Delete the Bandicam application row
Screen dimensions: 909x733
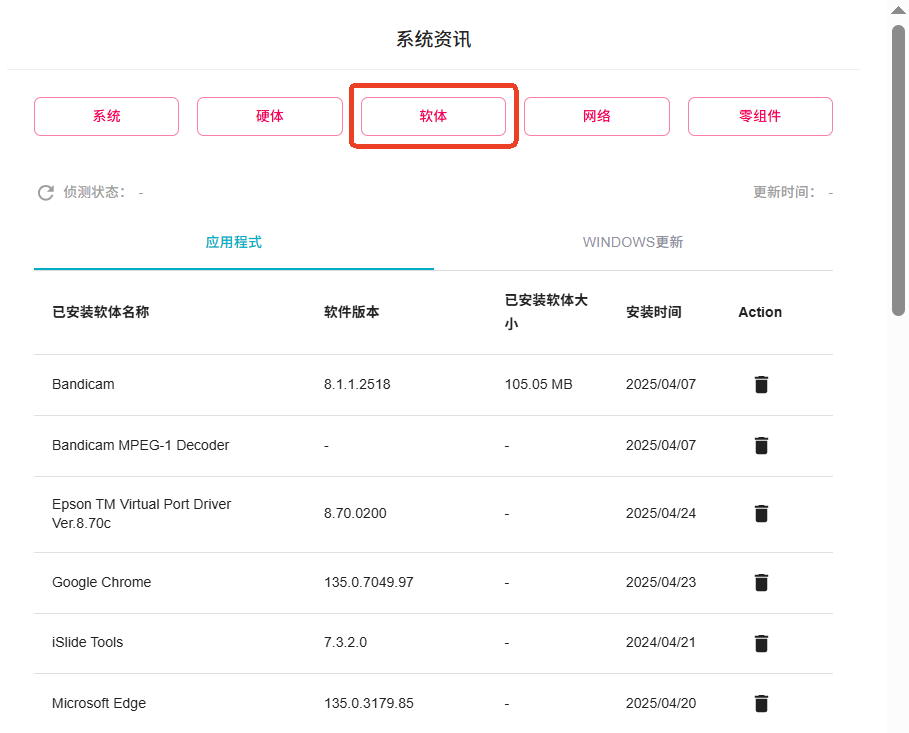tap(761, 384)
